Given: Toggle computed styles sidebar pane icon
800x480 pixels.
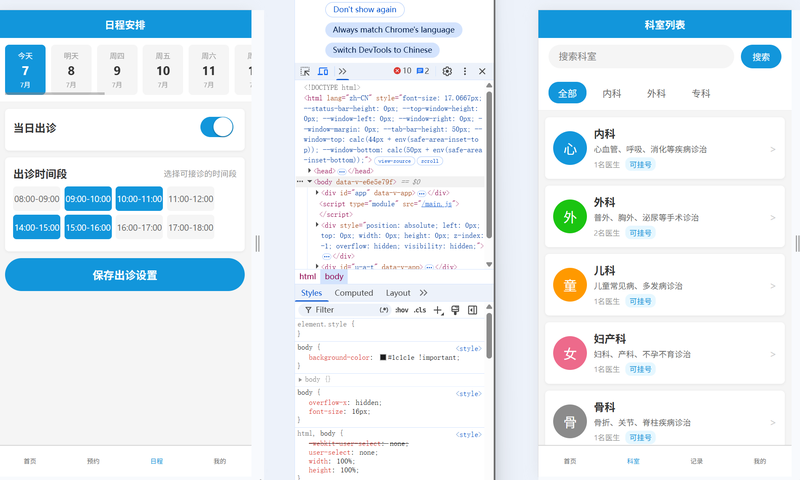Looking at the screenshot, I should tap(472, 310).
